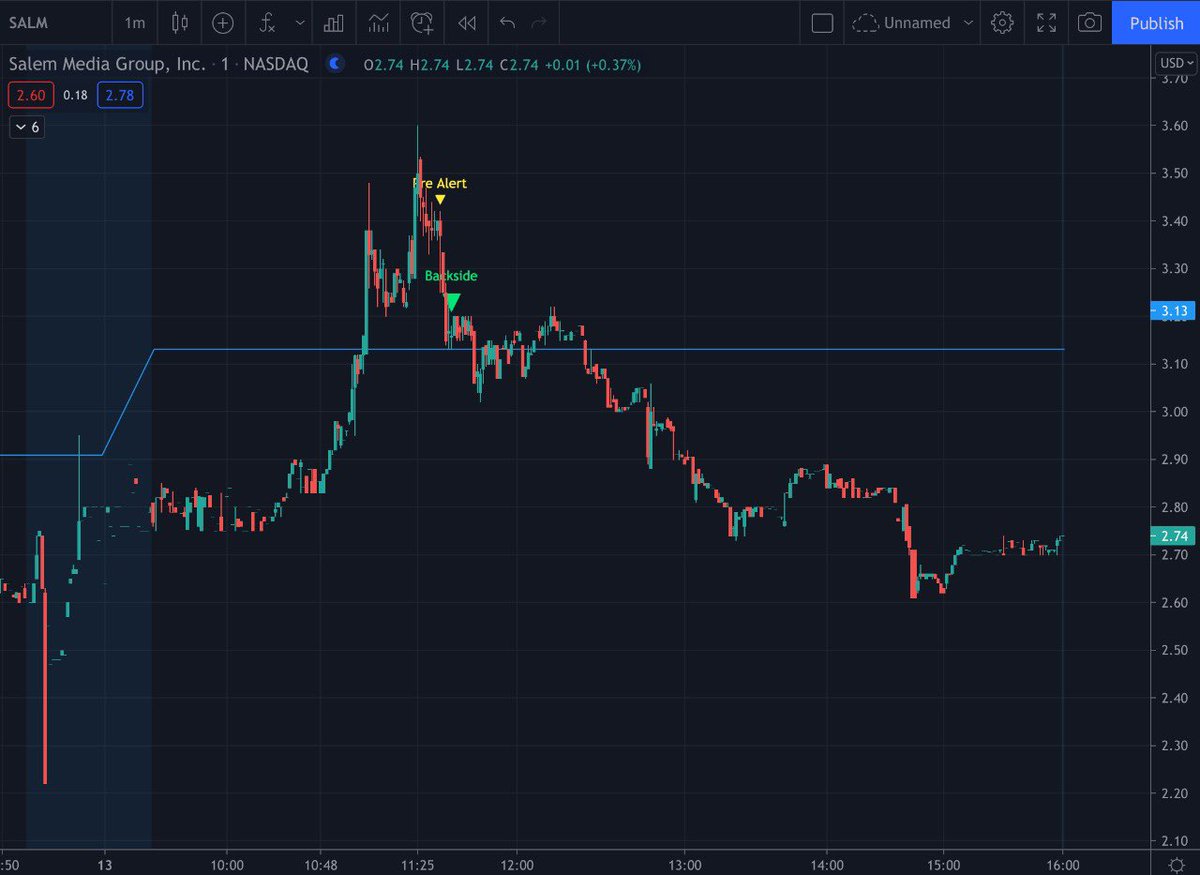Click the Salem Media Group, Inc. legend title
This screenshot has width=1200, height=875.
pyautogui.click(x=108, y=64)
